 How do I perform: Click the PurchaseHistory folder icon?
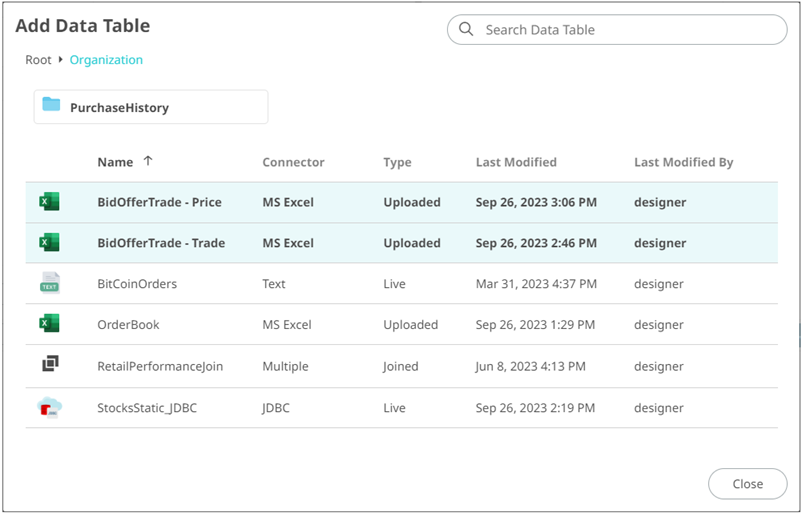point(51,106)
